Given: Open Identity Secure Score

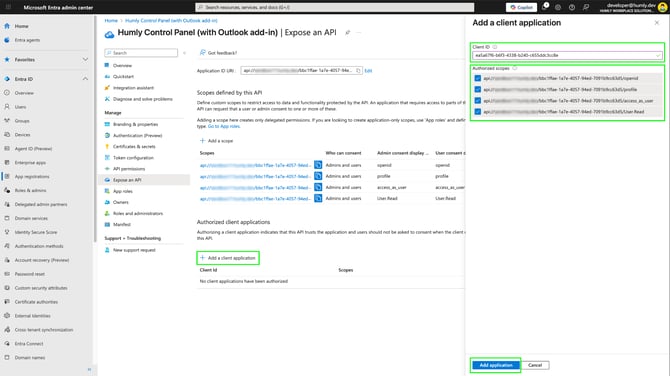Looking at the screenshot, I should pos(36,232).
